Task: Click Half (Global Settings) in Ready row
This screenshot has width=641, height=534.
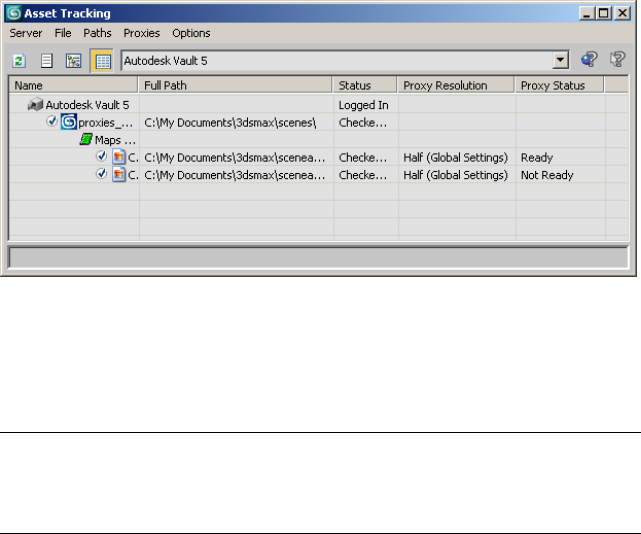Action: click(x=455, y=158)
